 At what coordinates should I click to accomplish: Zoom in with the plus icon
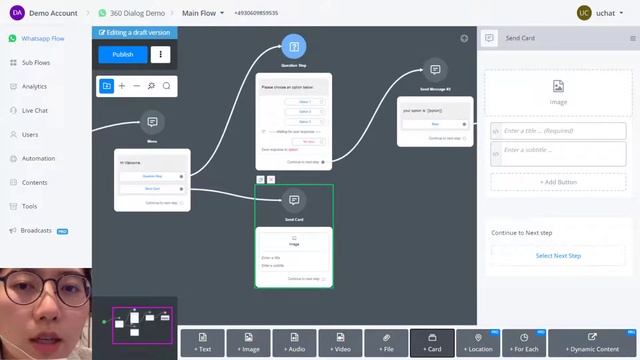pyautogui.click(x=122, y=86)
